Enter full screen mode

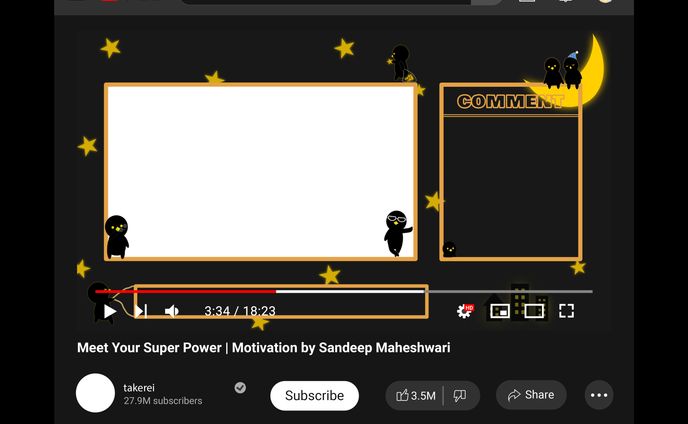point(566,311)
